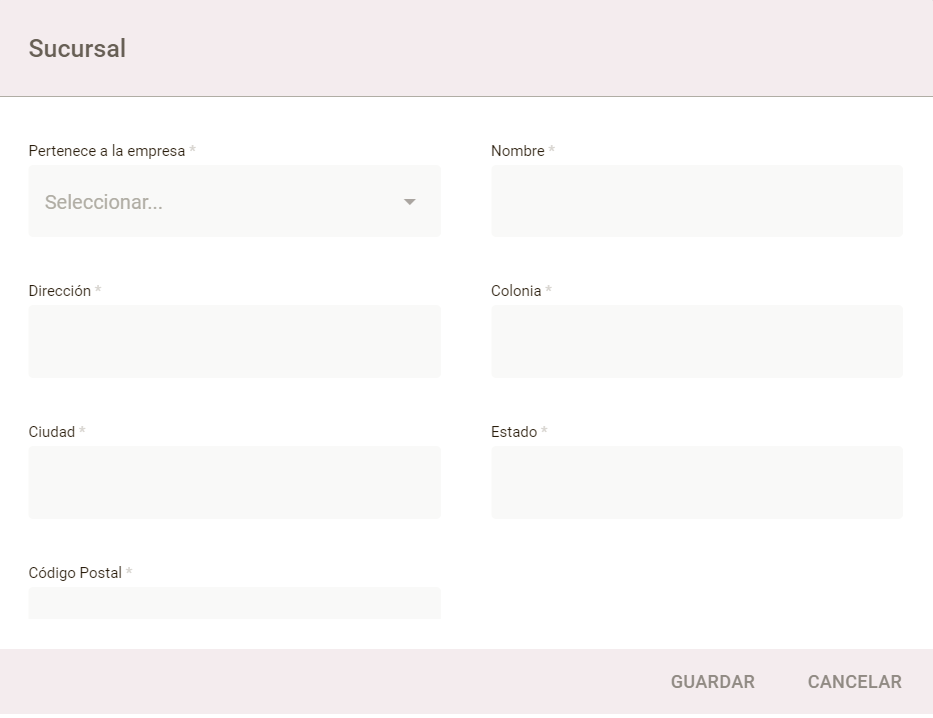The width and height of the screenshot is (933, 718).
Task: Click inside the Dirección text field
Action: pyautogui.click(x=234, y=341)
